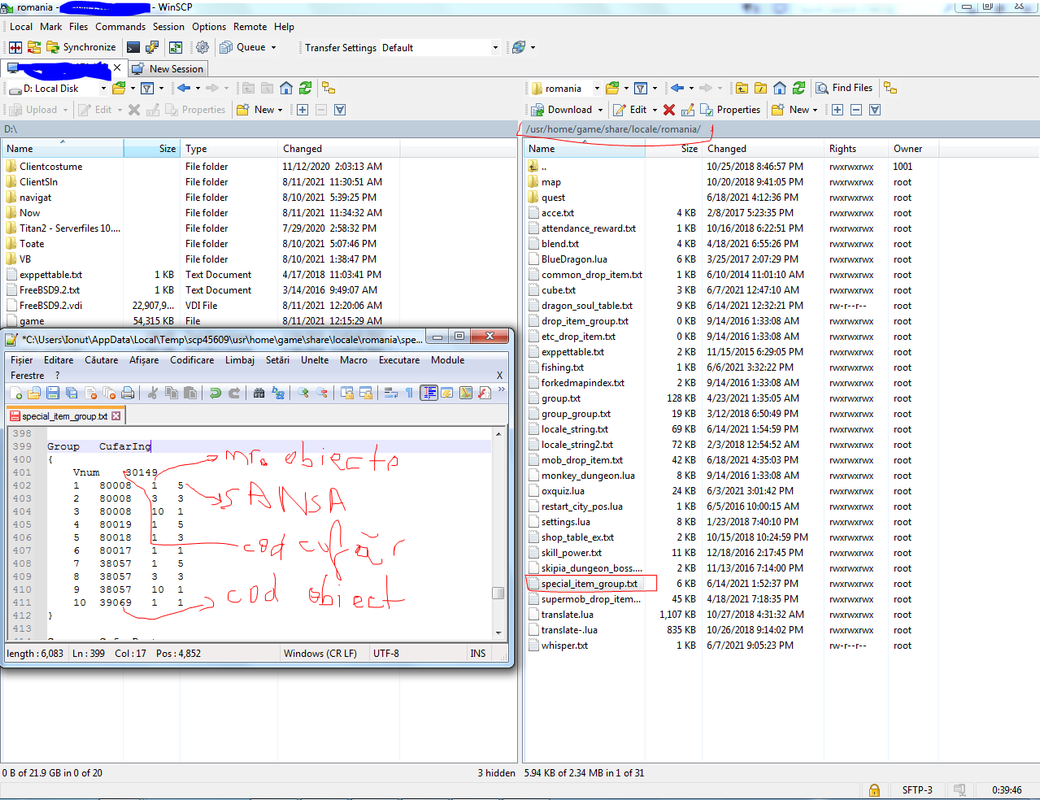Open session in PuTTY icon

coord(153,47)
